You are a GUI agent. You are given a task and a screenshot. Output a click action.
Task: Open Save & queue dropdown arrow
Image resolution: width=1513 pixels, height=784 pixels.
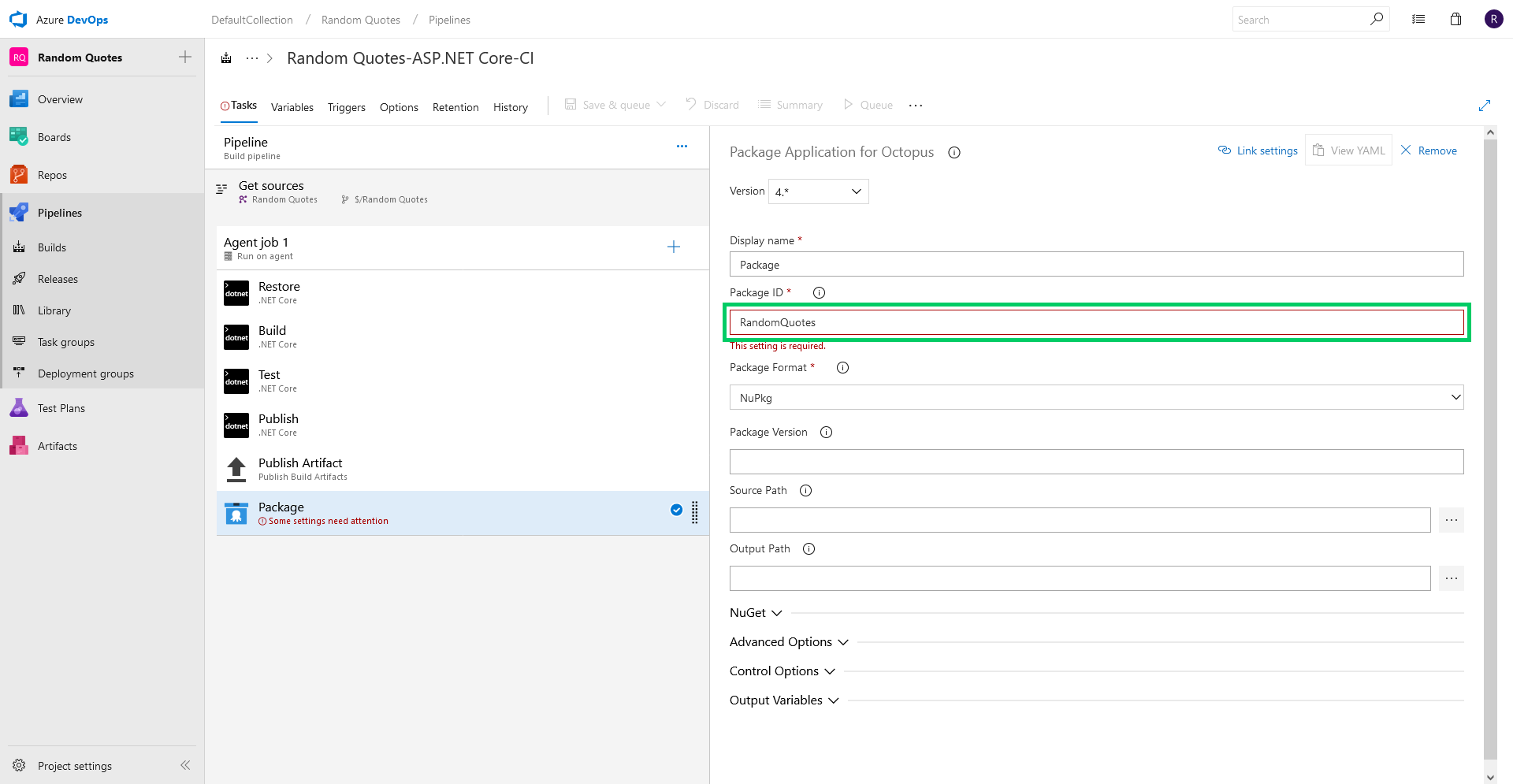click(661, 104)
